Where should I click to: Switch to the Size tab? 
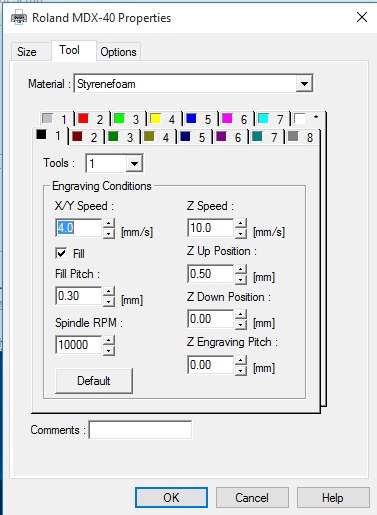tap(27, 52)
